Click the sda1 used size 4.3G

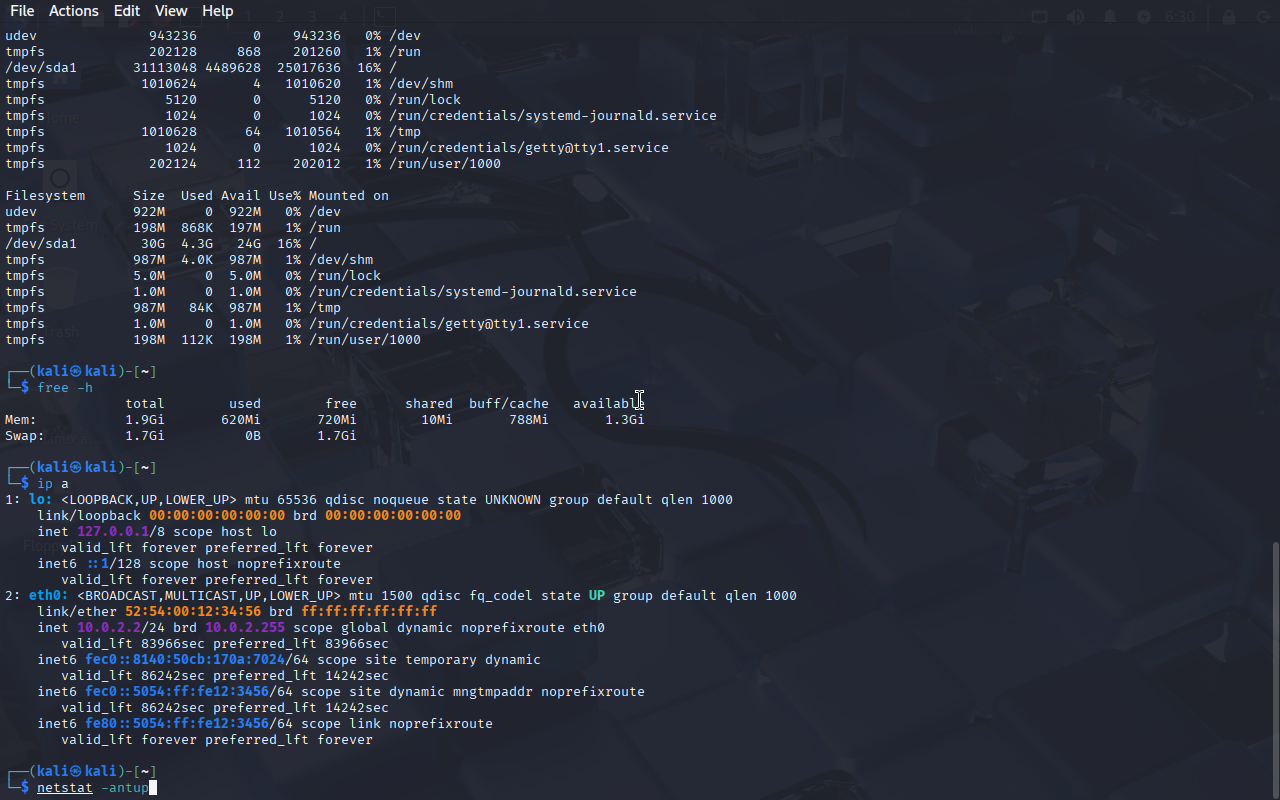[197, 244]
